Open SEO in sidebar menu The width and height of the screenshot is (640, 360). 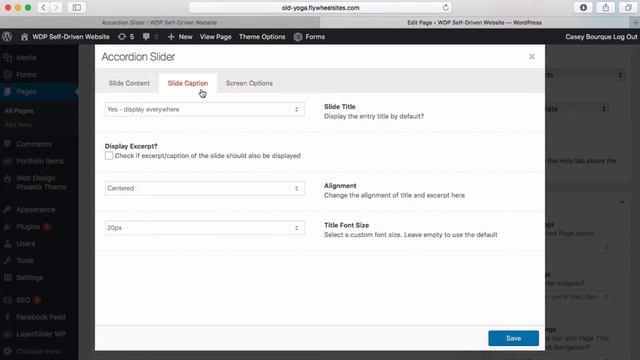23,300
